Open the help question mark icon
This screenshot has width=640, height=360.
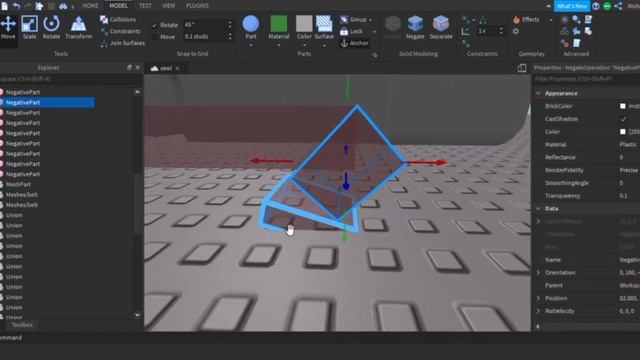[596, 6]
